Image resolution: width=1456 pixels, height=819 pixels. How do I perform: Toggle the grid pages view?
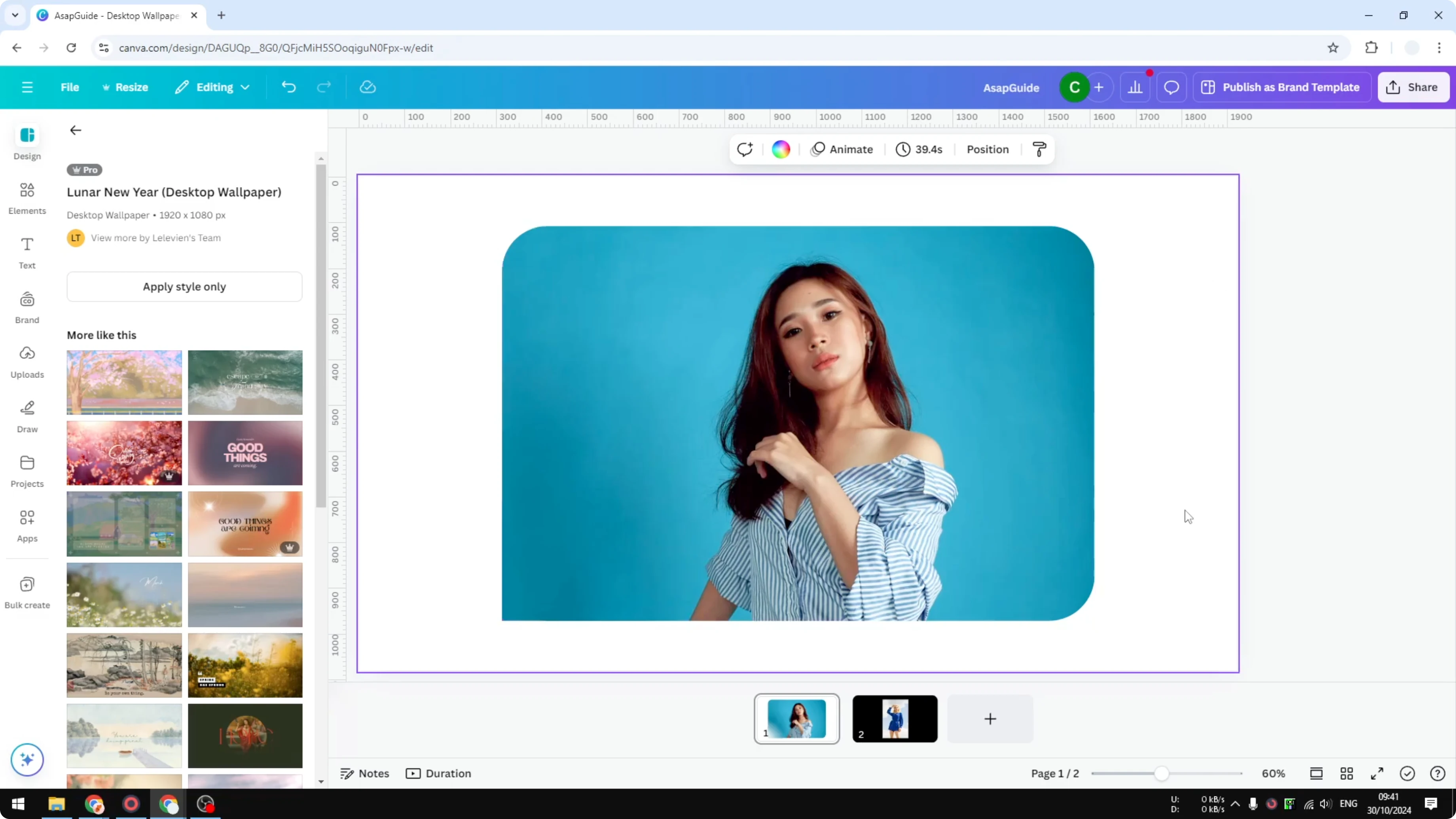point(1347,773)
